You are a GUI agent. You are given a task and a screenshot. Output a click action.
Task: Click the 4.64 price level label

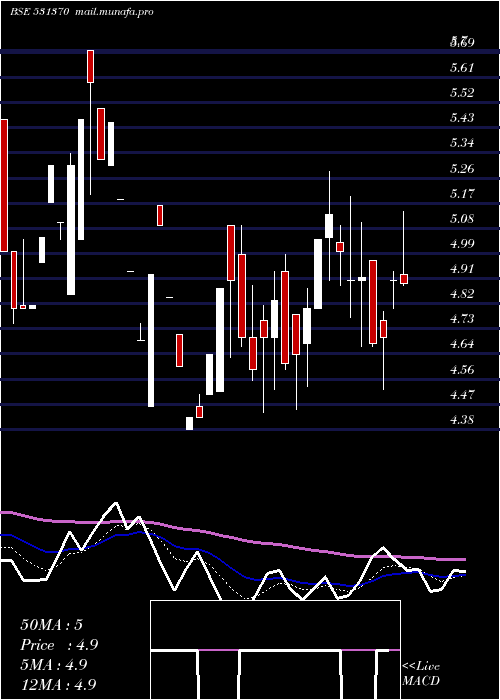click(462, 344)
